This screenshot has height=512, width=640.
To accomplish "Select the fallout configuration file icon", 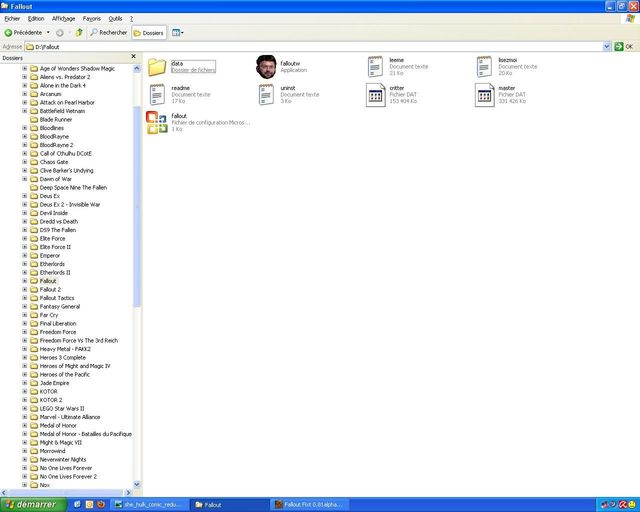I will [x=157, y=122].
